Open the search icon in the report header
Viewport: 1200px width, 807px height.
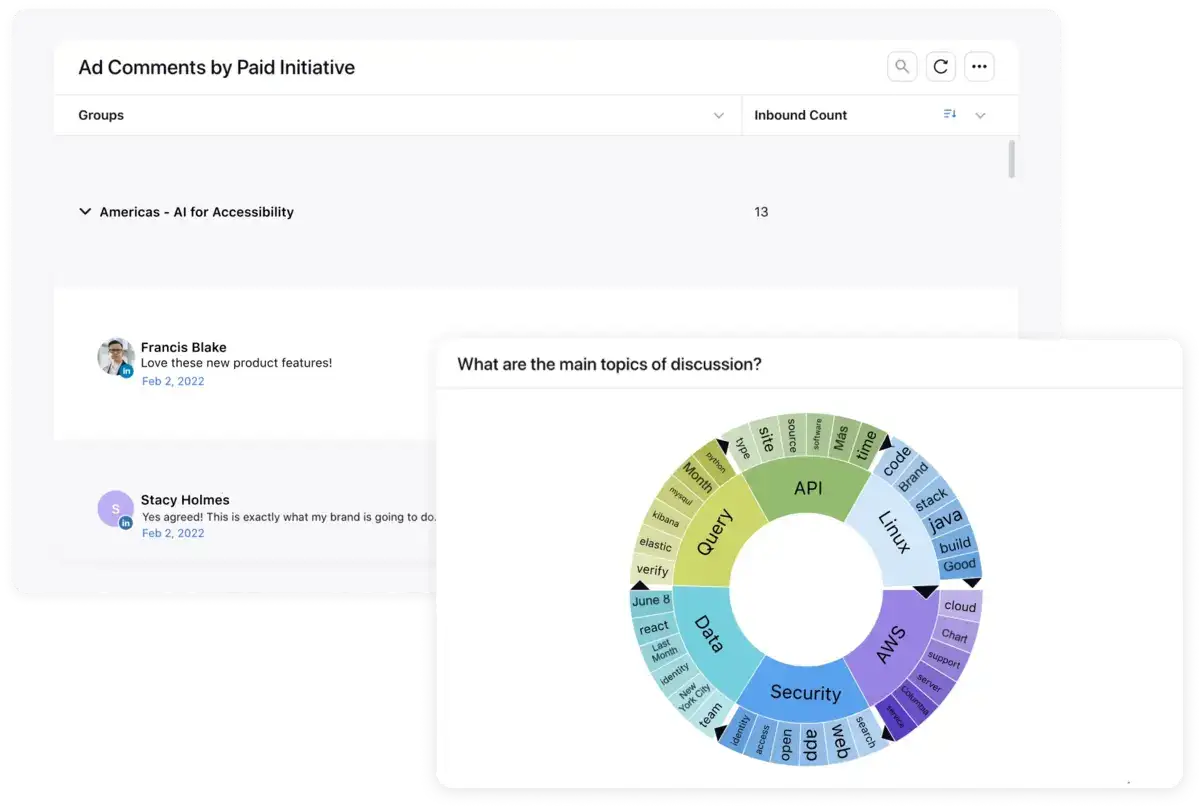[x=901, y=66]
